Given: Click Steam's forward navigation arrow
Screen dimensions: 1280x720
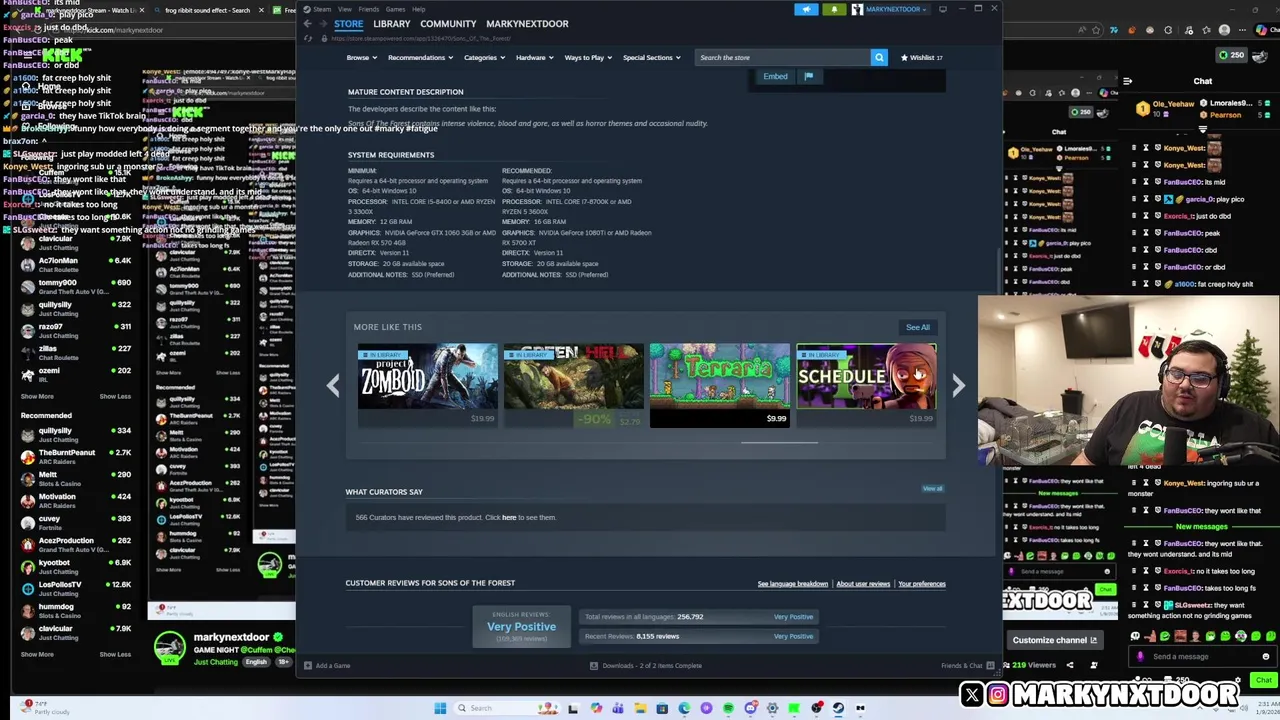Looking at the screenshot, I should [322, 23].
